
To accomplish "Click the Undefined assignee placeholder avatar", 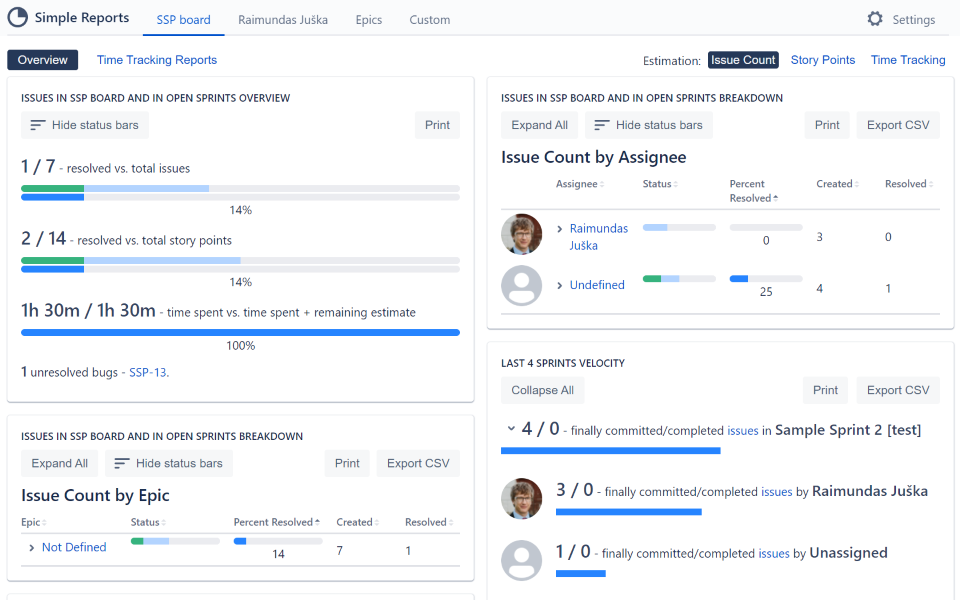I will (x=521, y=286).
